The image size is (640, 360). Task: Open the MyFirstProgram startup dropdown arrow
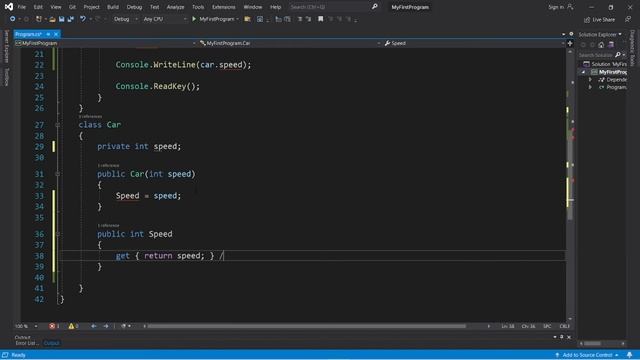tap(238, 19)
